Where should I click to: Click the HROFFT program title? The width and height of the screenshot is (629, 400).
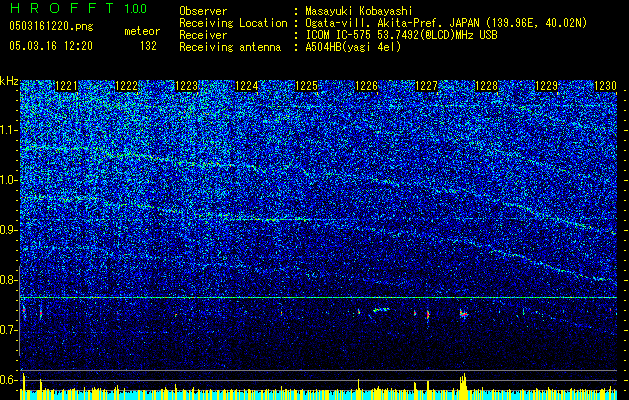point(62,8)
